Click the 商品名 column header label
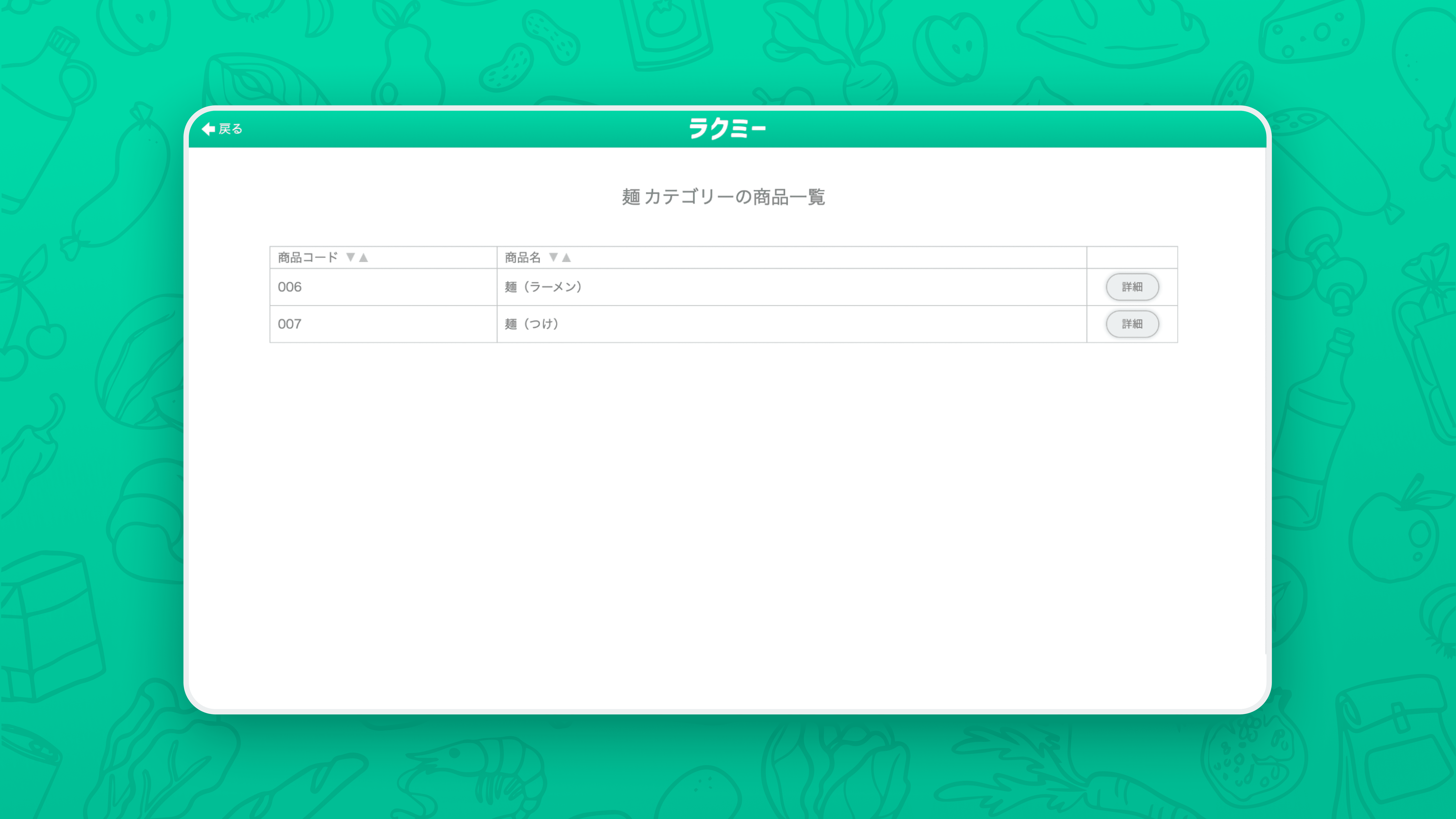 point(522,258)
